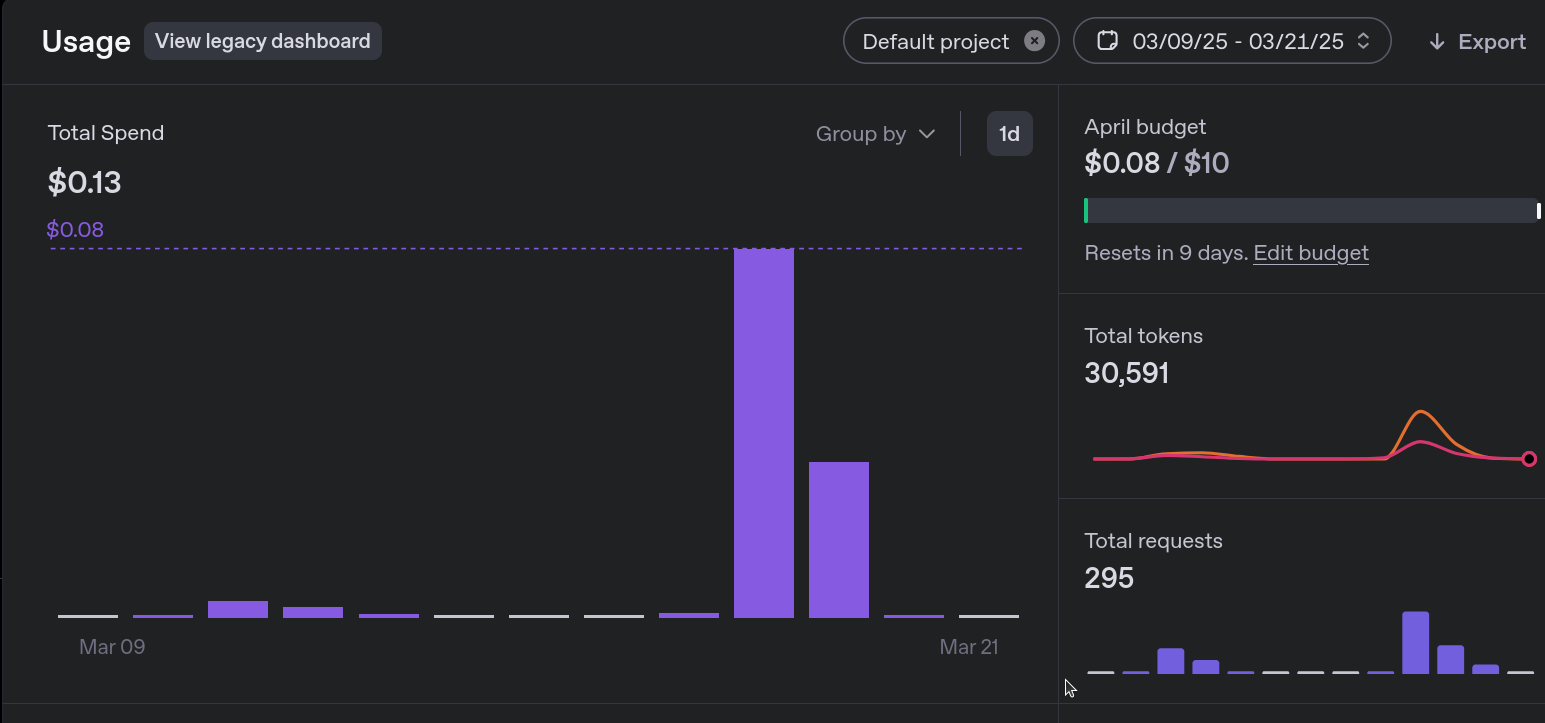
Task: Click the Edit budget link
Action: click(1310, 253)
